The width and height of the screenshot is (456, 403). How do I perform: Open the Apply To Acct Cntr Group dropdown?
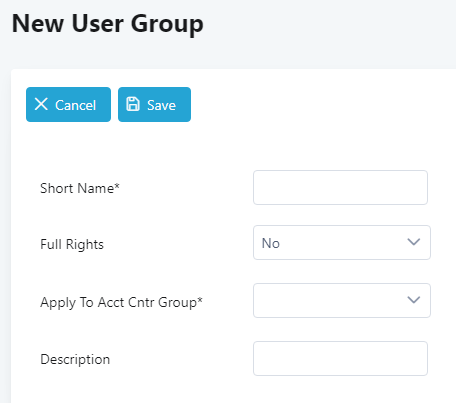(342, 300)
